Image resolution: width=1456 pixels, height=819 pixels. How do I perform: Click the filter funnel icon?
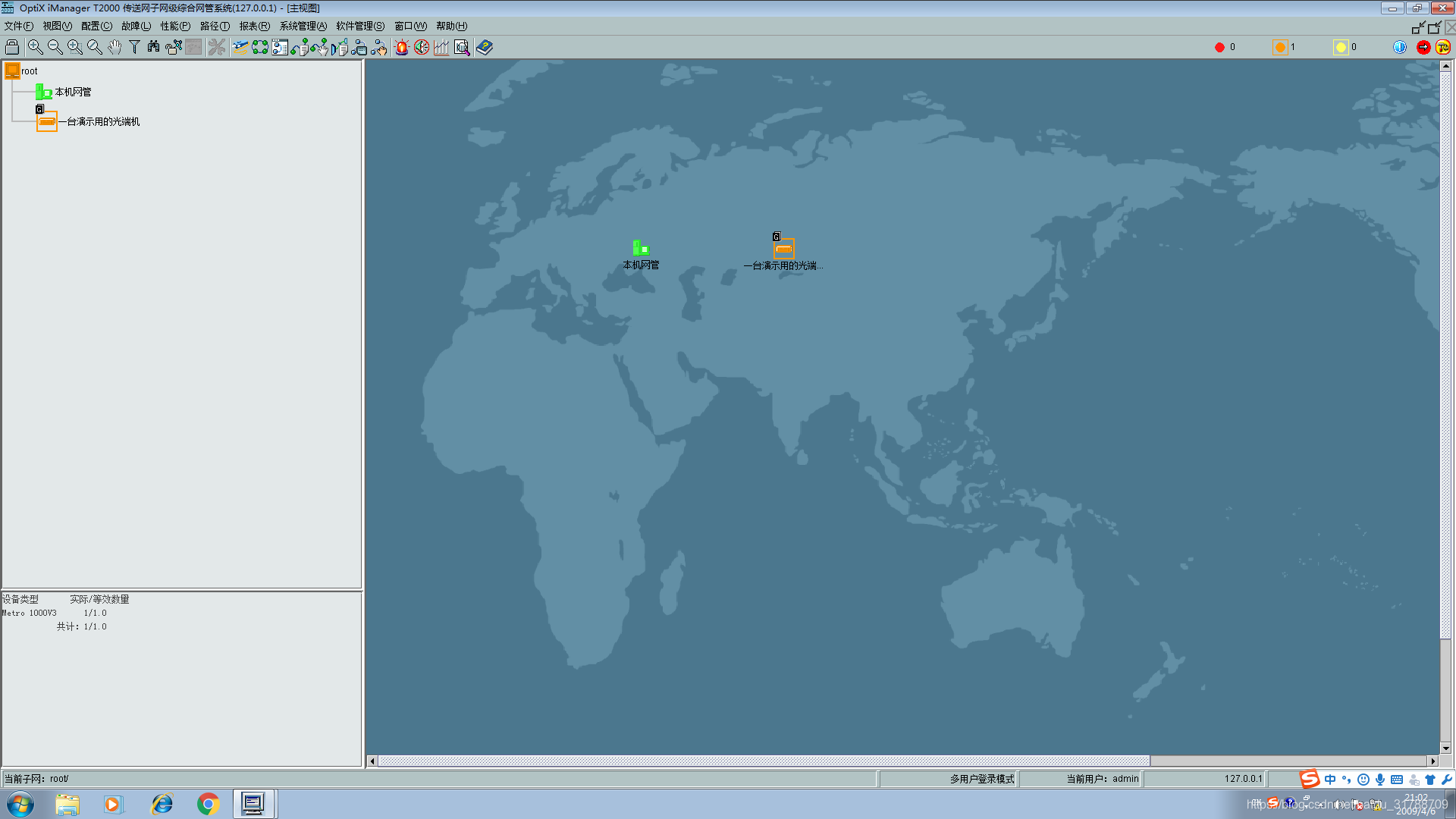coord(134,47)
